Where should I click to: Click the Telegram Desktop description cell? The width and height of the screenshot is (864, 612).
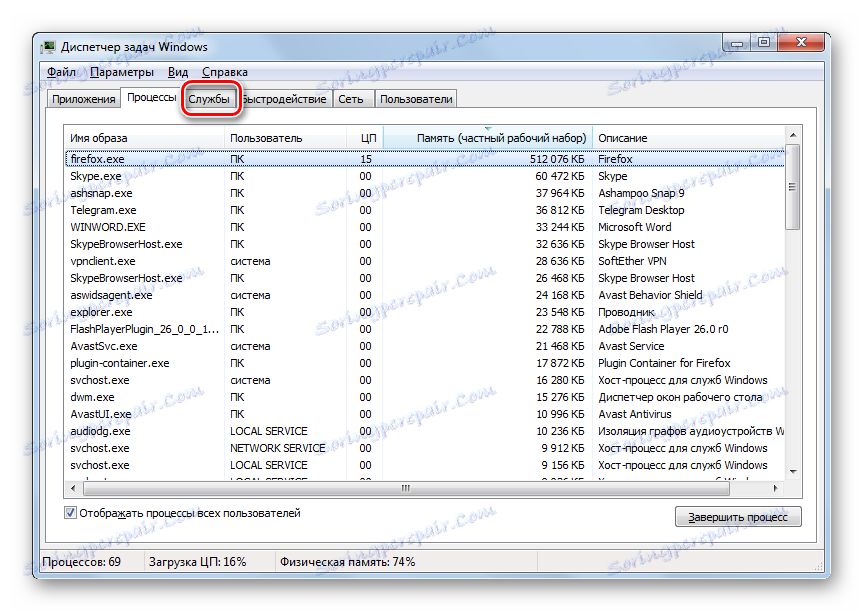coord(641,210)
